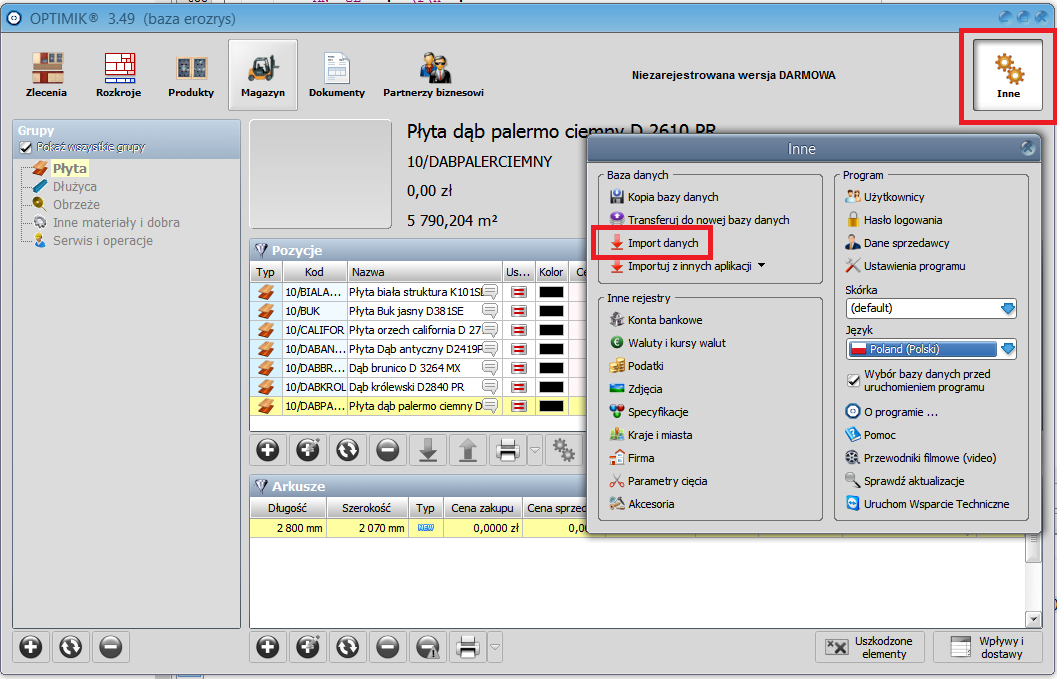Click the add plus icon below Grupy panel
The width and height of the screenshot is (1057, 679).
click(31, 647)
